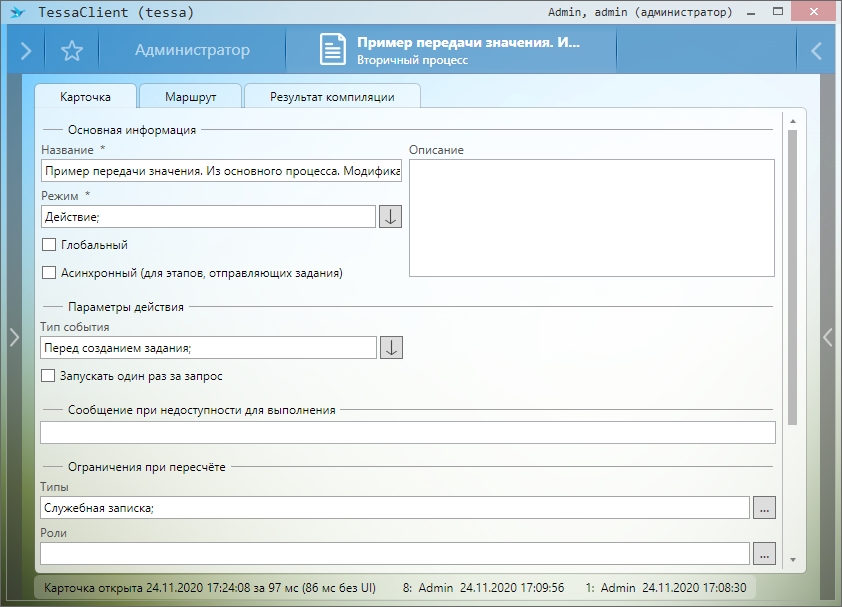This screenshot has width=842, height=607.
Task: Click the Название text field
Action: tap(221, 171)
